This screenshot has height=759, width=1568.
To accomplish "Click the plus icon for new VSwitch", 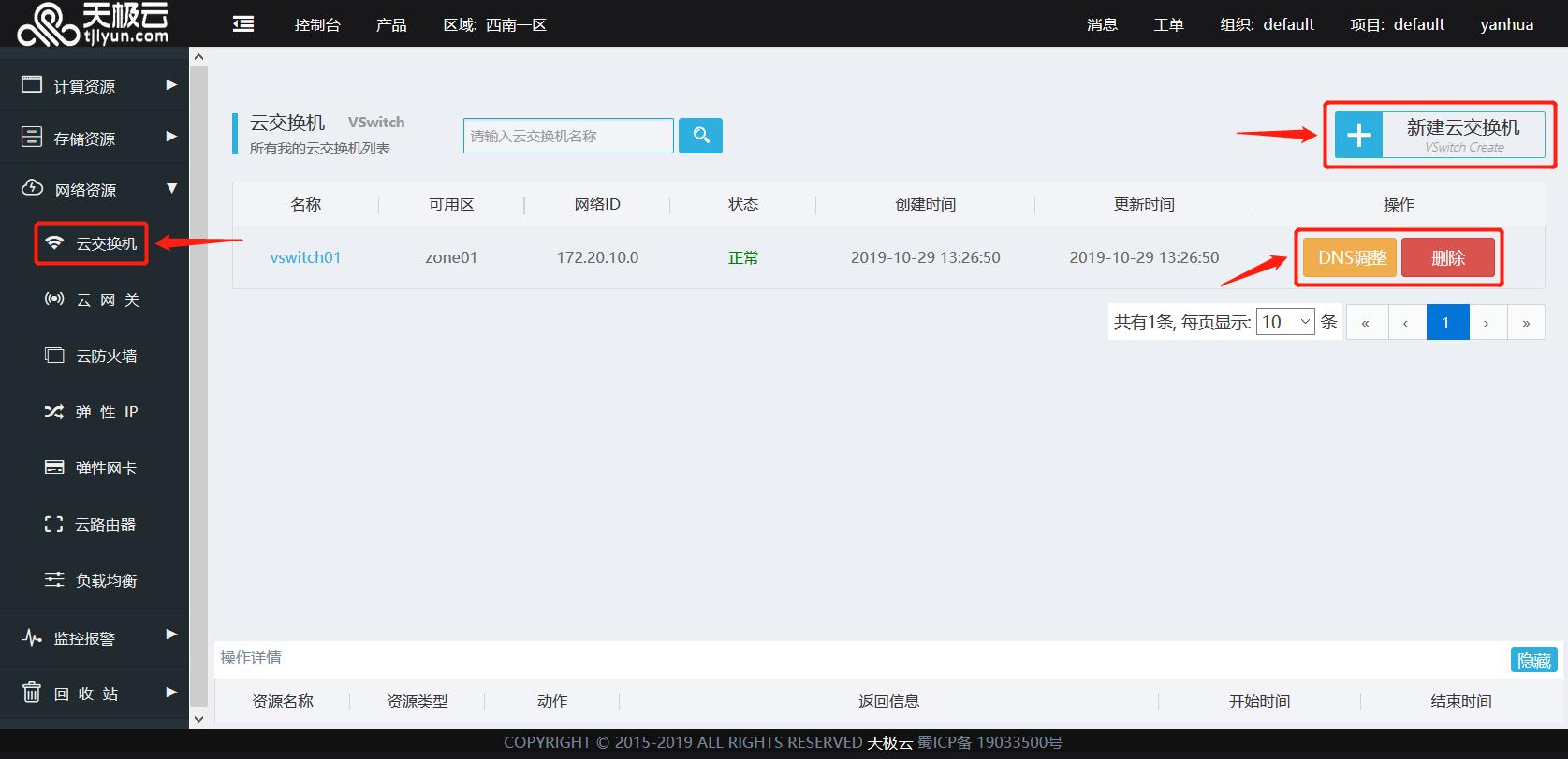I will [x=1358, y=136].
